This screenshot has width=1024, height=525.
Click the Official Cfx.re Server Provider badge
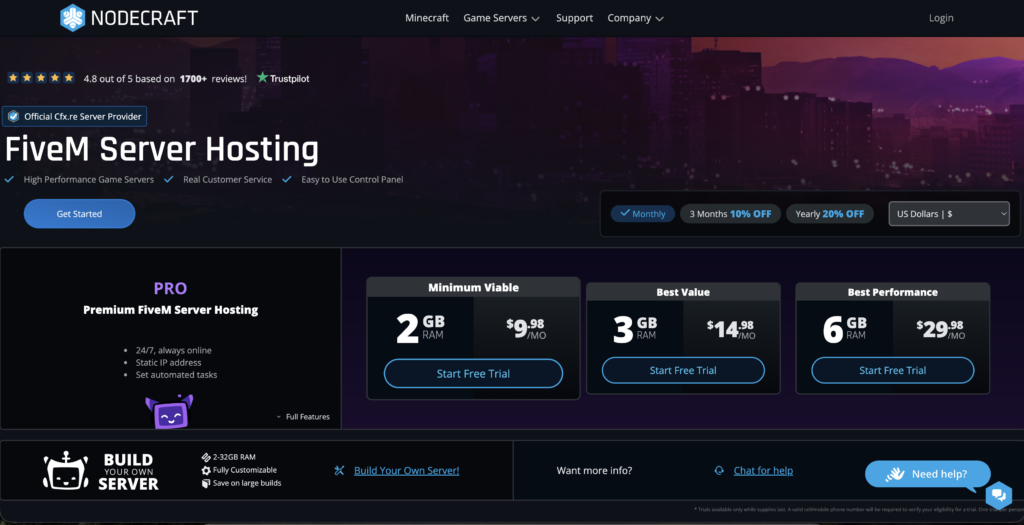(74, 116)
